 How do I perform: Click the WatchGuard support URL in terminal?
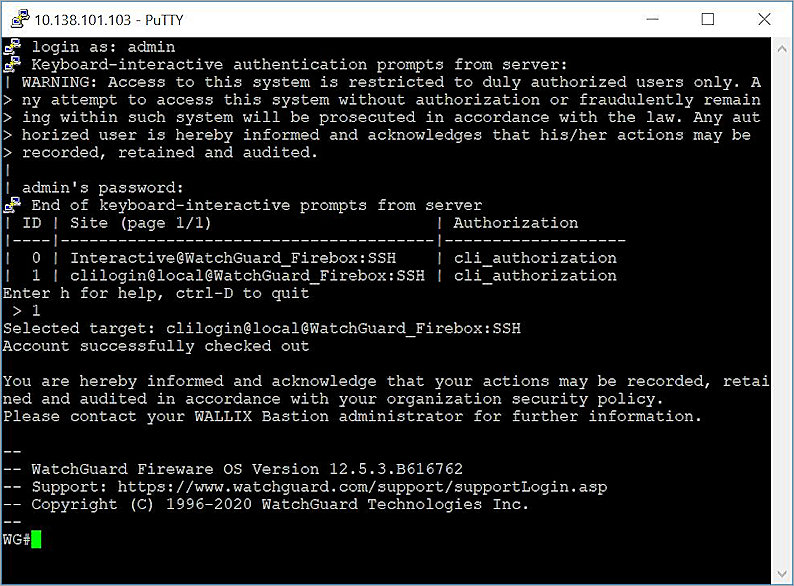pos(362,487)
